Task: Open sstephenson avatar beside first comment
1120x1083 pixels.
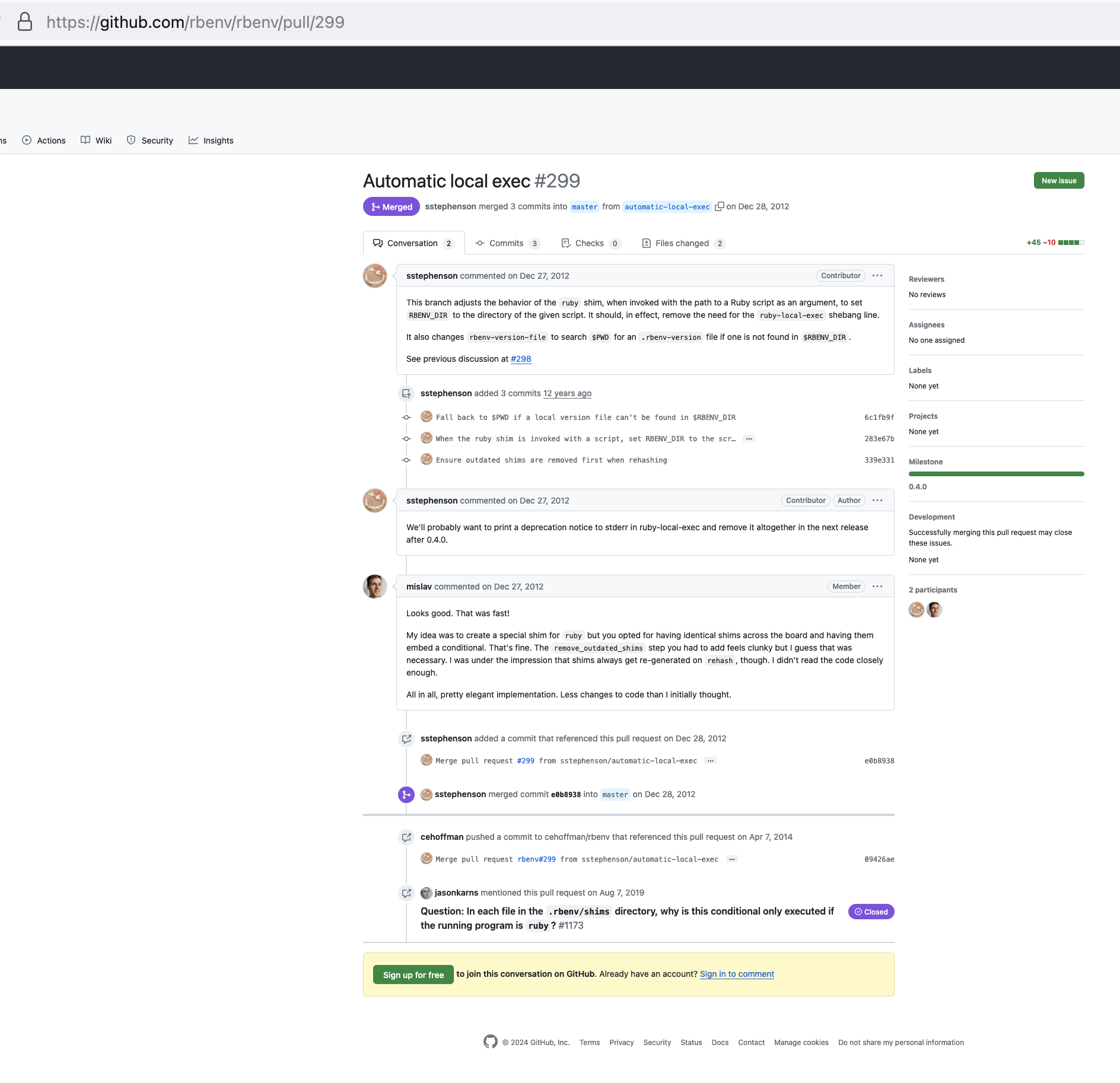Action: [x=375, y=276]
